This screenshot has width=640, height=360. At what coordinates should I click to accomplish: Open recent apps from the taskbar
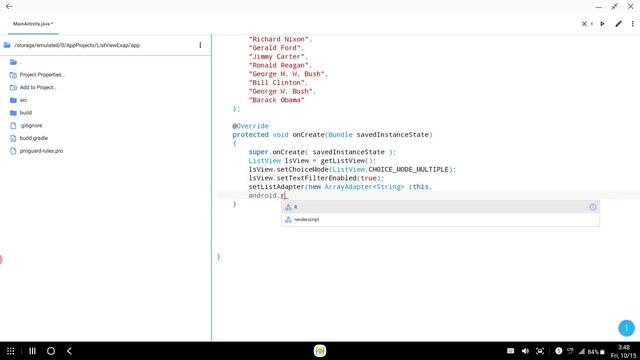(32, 351)
